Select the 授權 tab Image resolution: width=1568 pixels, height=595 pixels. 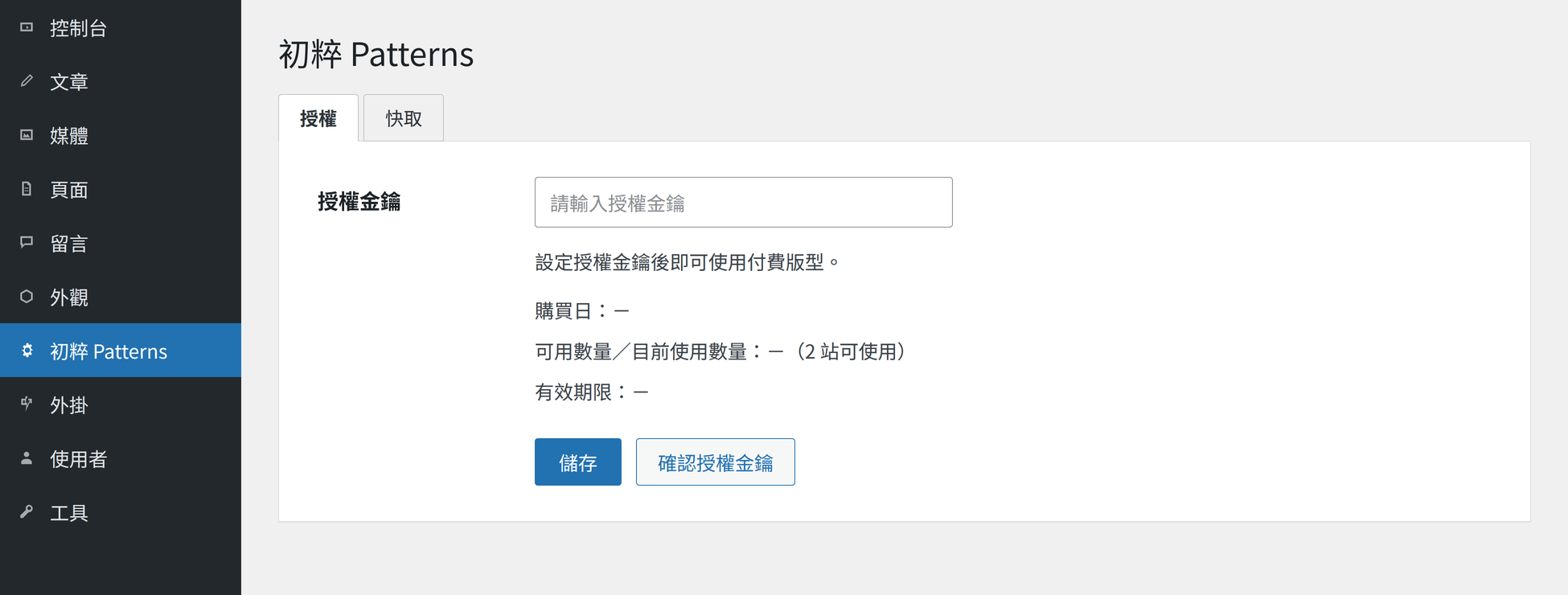click(318, 118)
